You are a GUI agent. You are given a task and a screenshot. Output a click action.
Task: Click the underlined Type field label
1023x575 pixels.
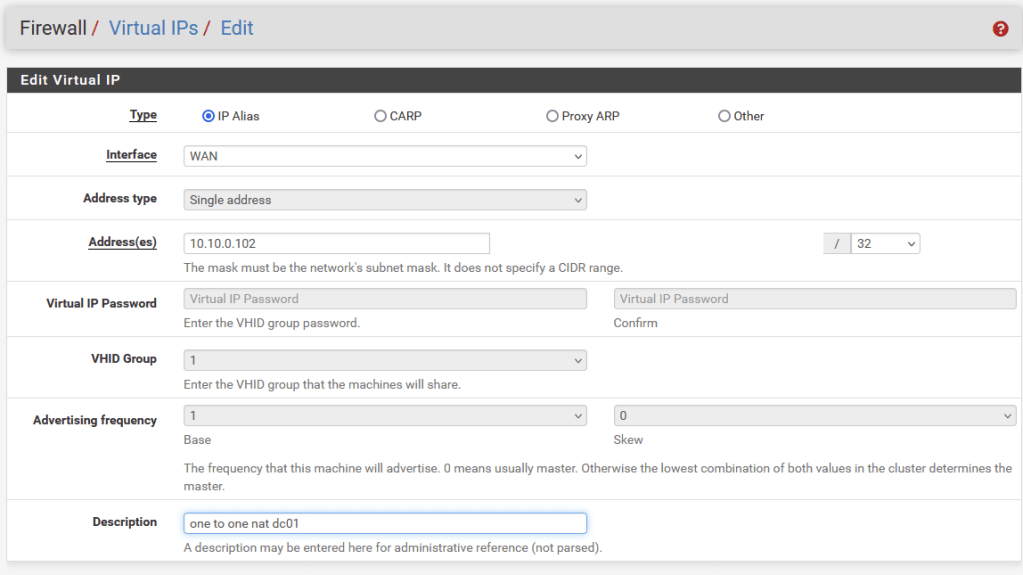(x=143, y=115)
